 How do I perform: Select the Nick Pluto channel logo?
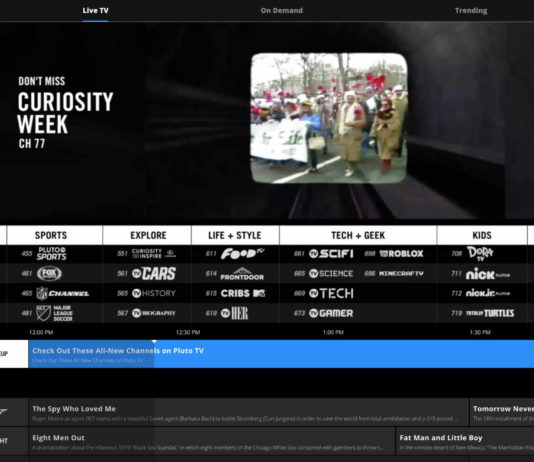pos(488,274)
